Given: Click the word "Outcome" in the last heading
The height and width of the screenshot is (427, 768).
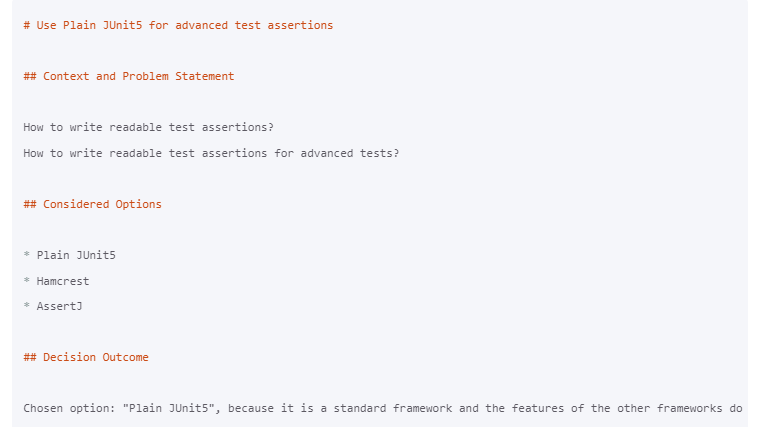Looking at the screenshot, I should point(128,357).
